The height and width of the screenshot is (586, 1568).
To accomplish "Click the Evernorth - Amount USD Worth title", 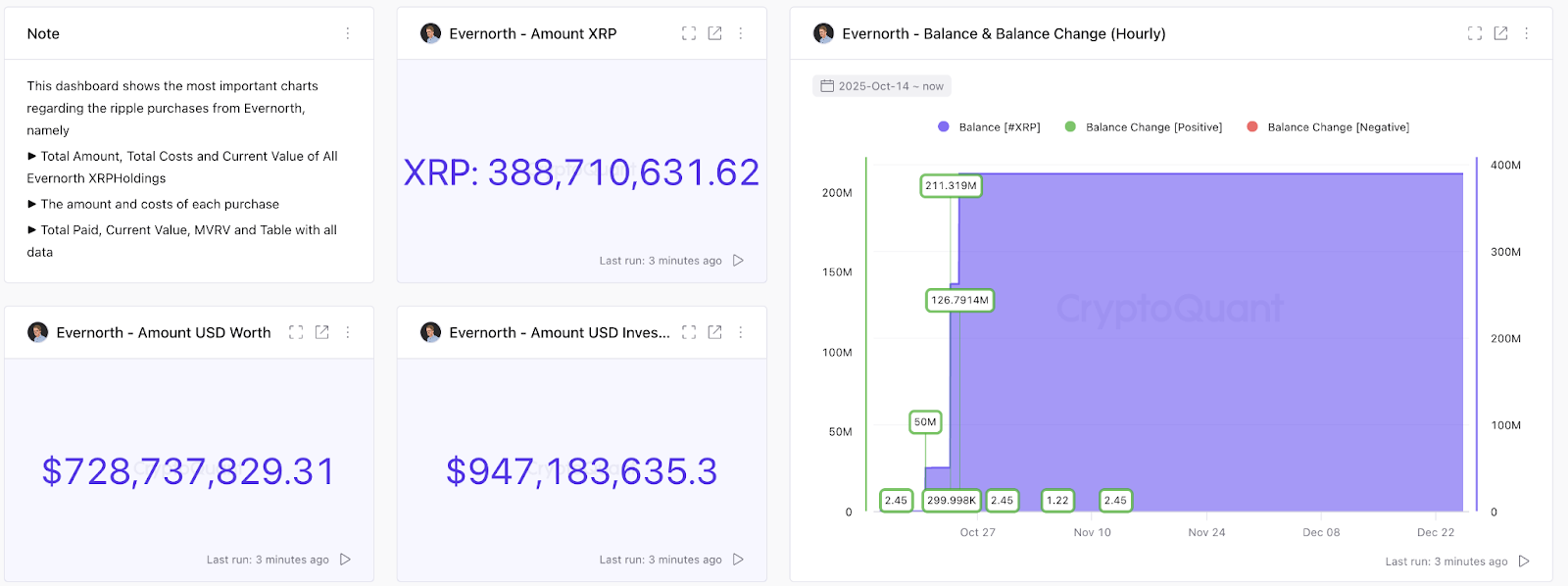I will click(x=163, y=333).
